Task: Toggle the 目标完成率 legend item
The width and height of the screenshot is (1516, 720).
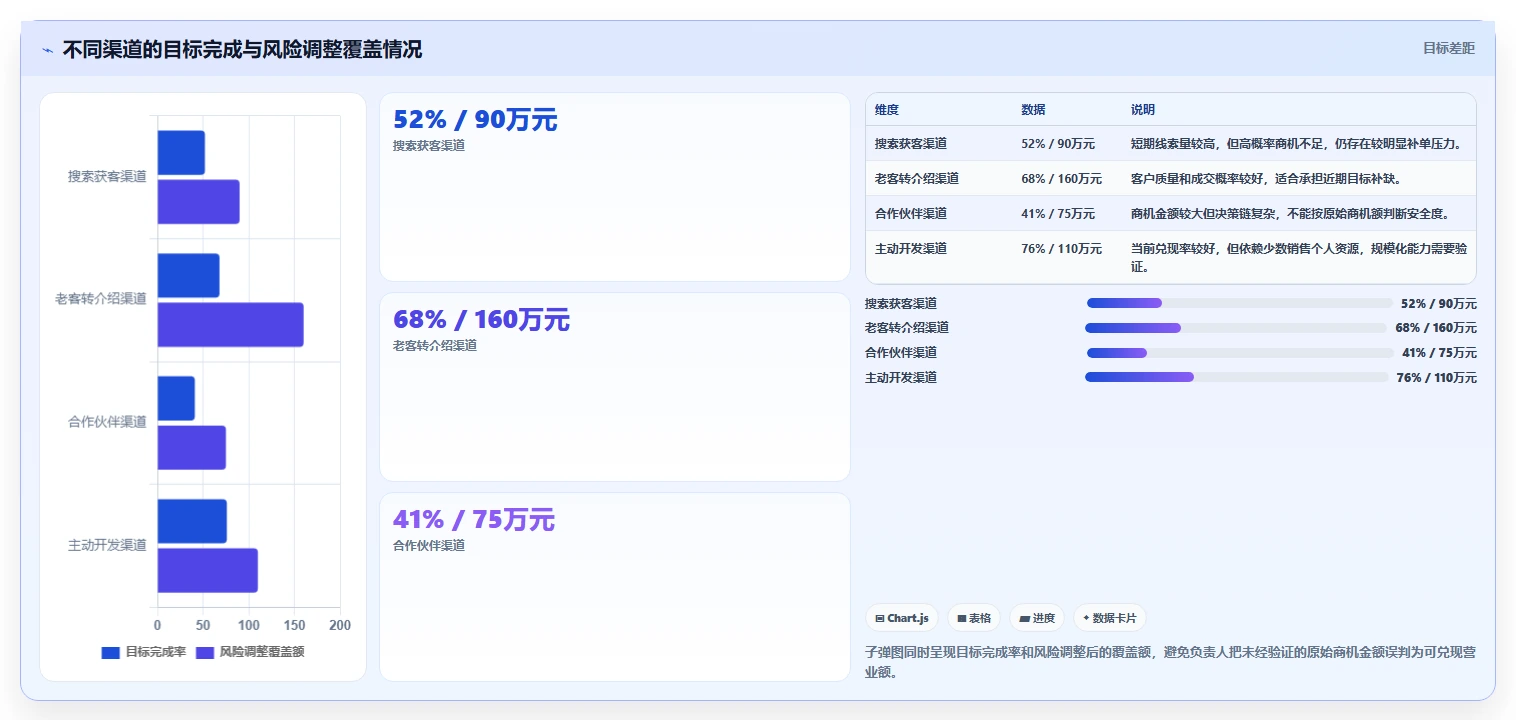Action: [143, 652]
